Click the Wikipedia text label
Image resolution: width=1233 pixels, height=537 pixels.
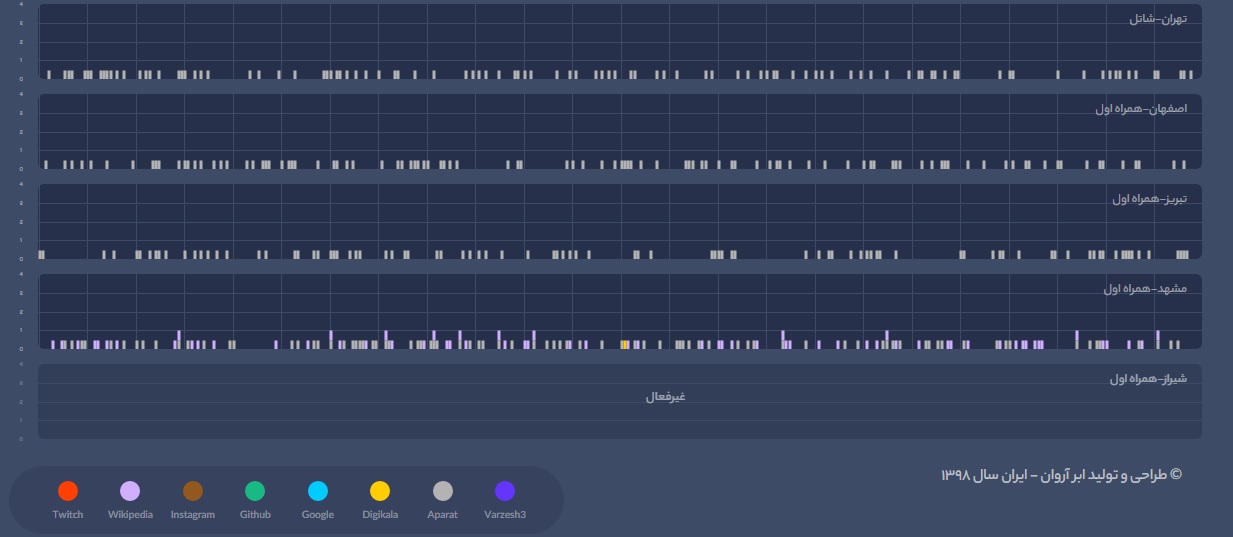point(130,515)
